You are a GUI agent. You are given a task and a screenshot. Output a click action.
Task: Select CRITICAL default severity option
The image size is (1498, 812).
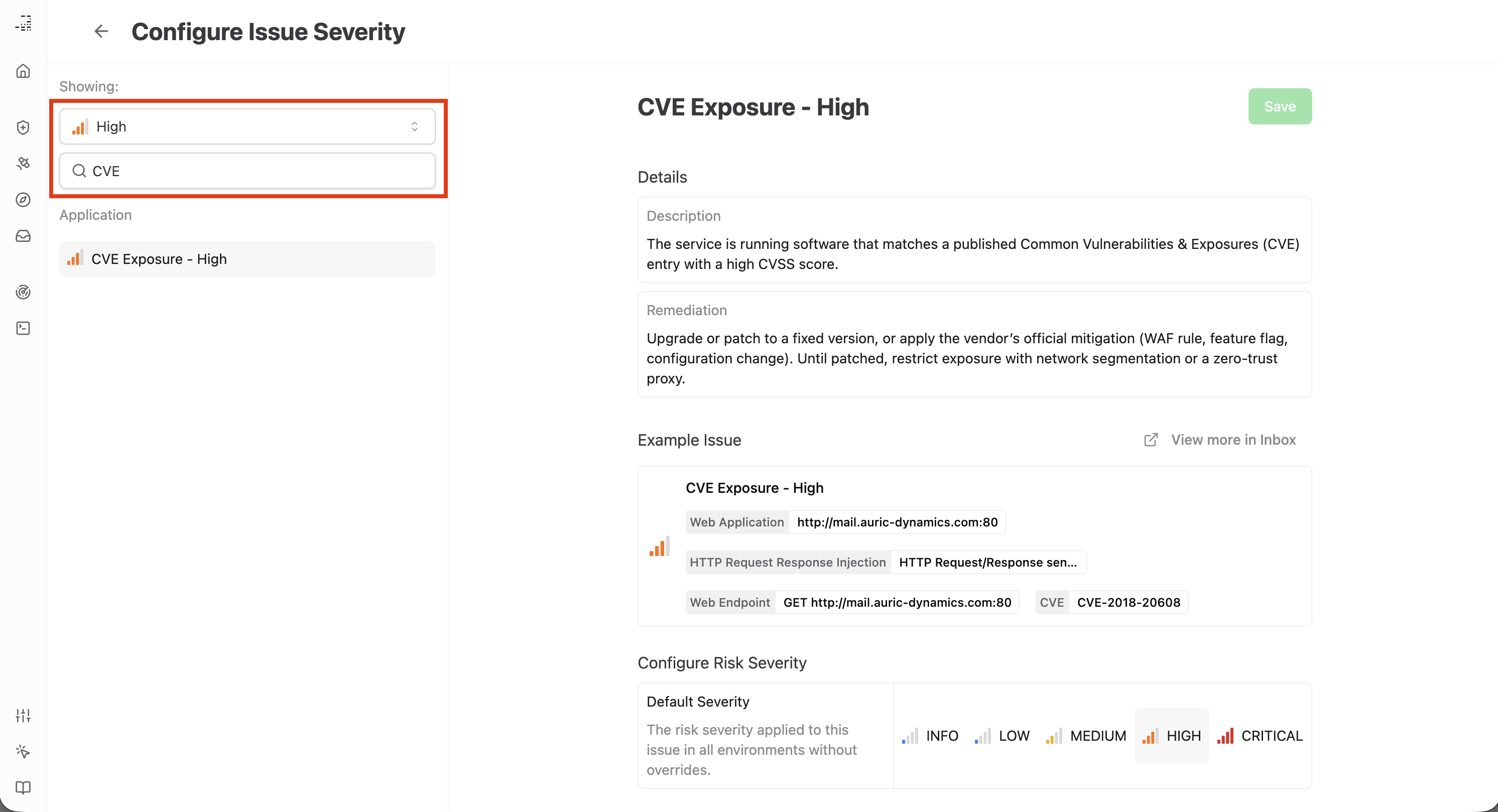click(x=1260, y=736)
